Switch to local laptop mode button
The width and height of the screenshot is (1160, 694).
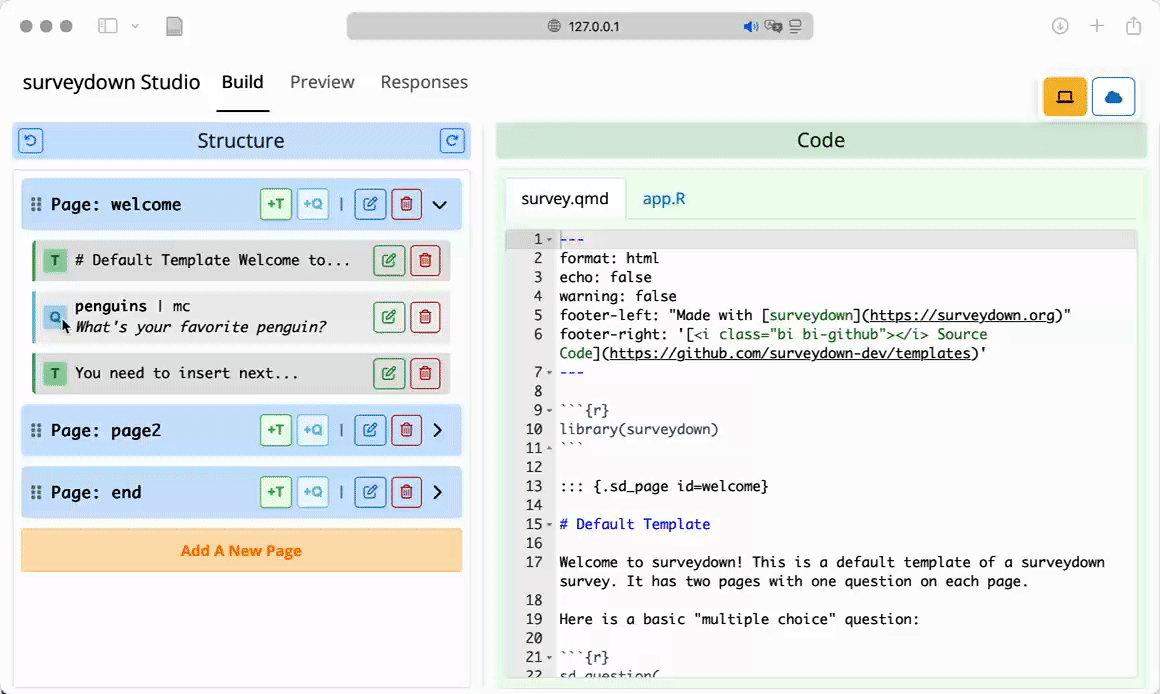(1065, 97)
